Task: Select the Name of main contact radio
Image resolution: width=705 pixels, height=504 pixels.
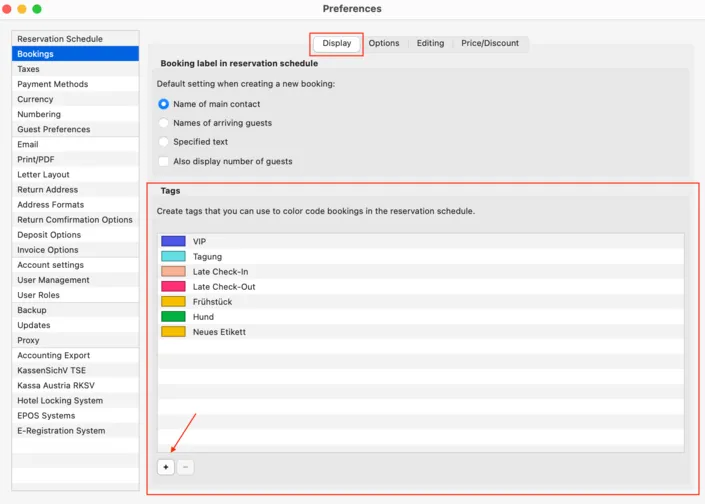Action: 164,104
